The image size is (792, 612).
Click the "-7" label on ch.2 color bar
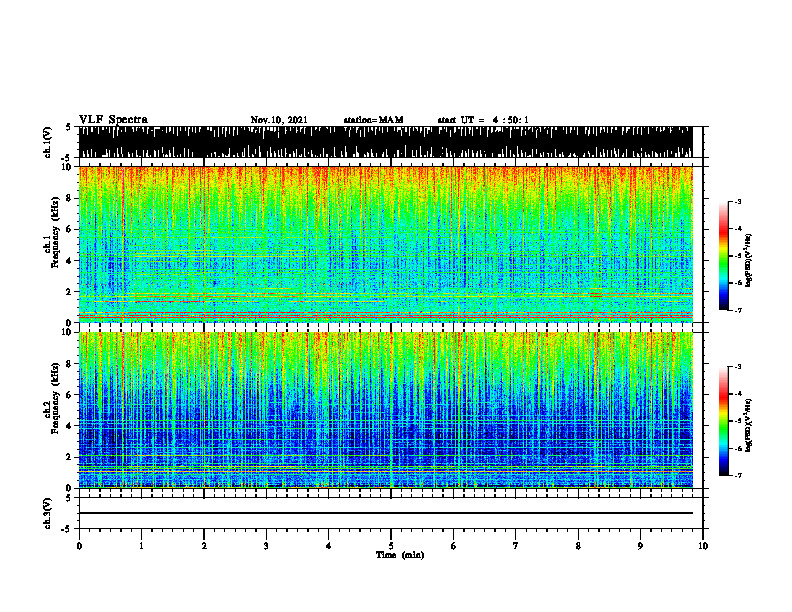737,476
